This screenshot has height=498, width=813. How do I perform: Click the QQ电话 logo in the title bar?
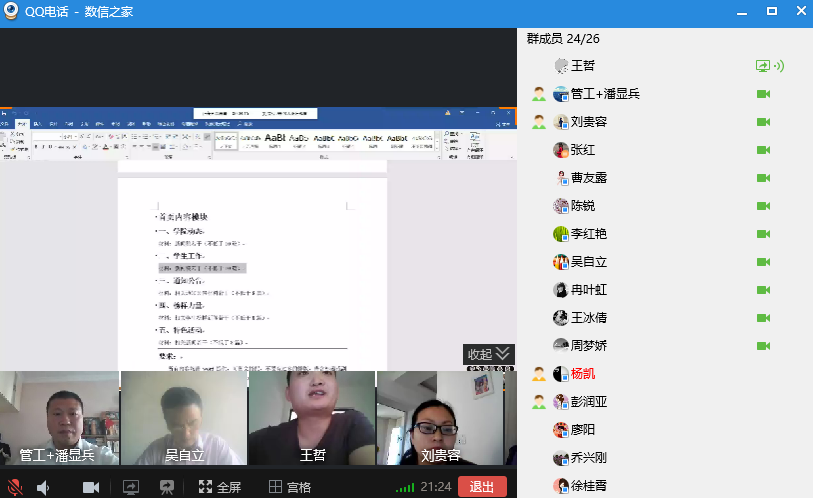13,12
